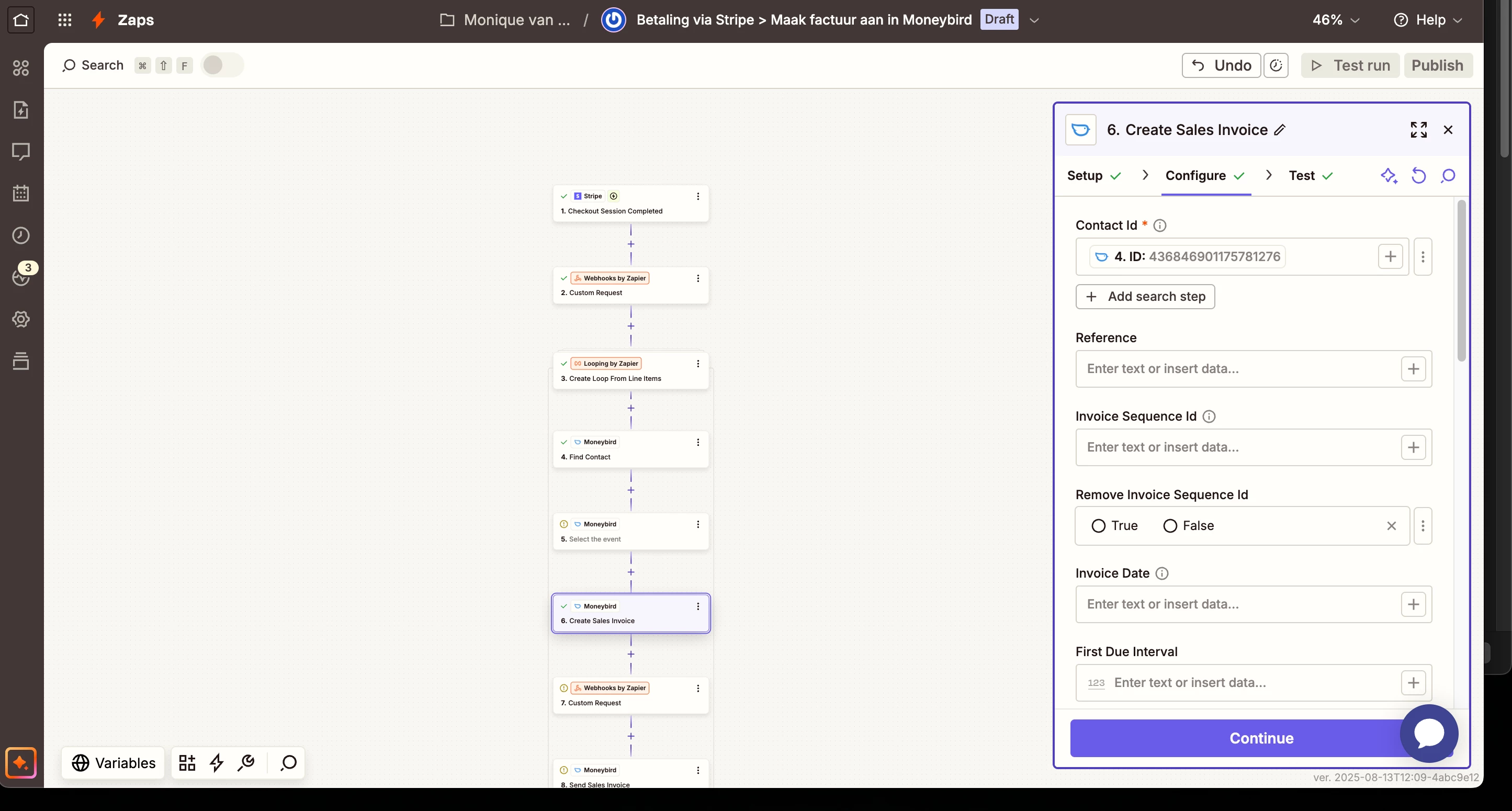Switch to the Configure tab
Screen dimensions: 1512x811
[x=1205, y=175]
